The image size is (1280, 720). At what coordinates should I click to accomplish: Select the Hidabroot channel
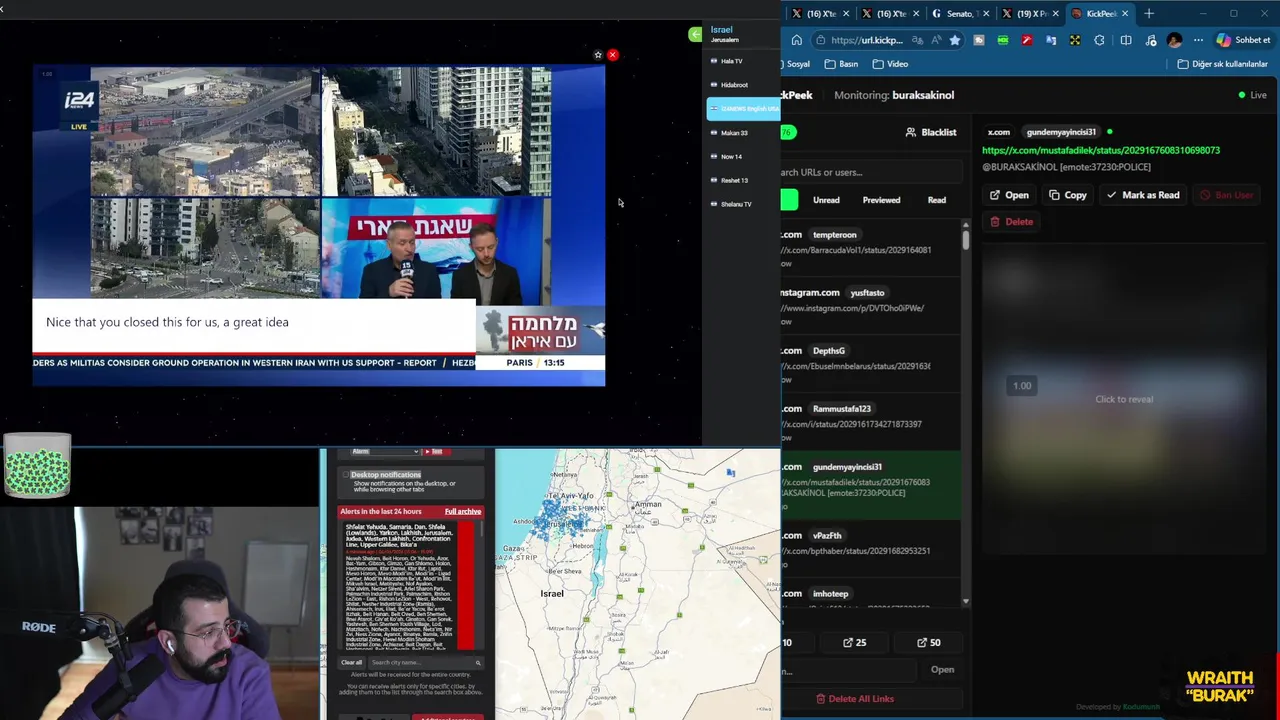[743, 85]
